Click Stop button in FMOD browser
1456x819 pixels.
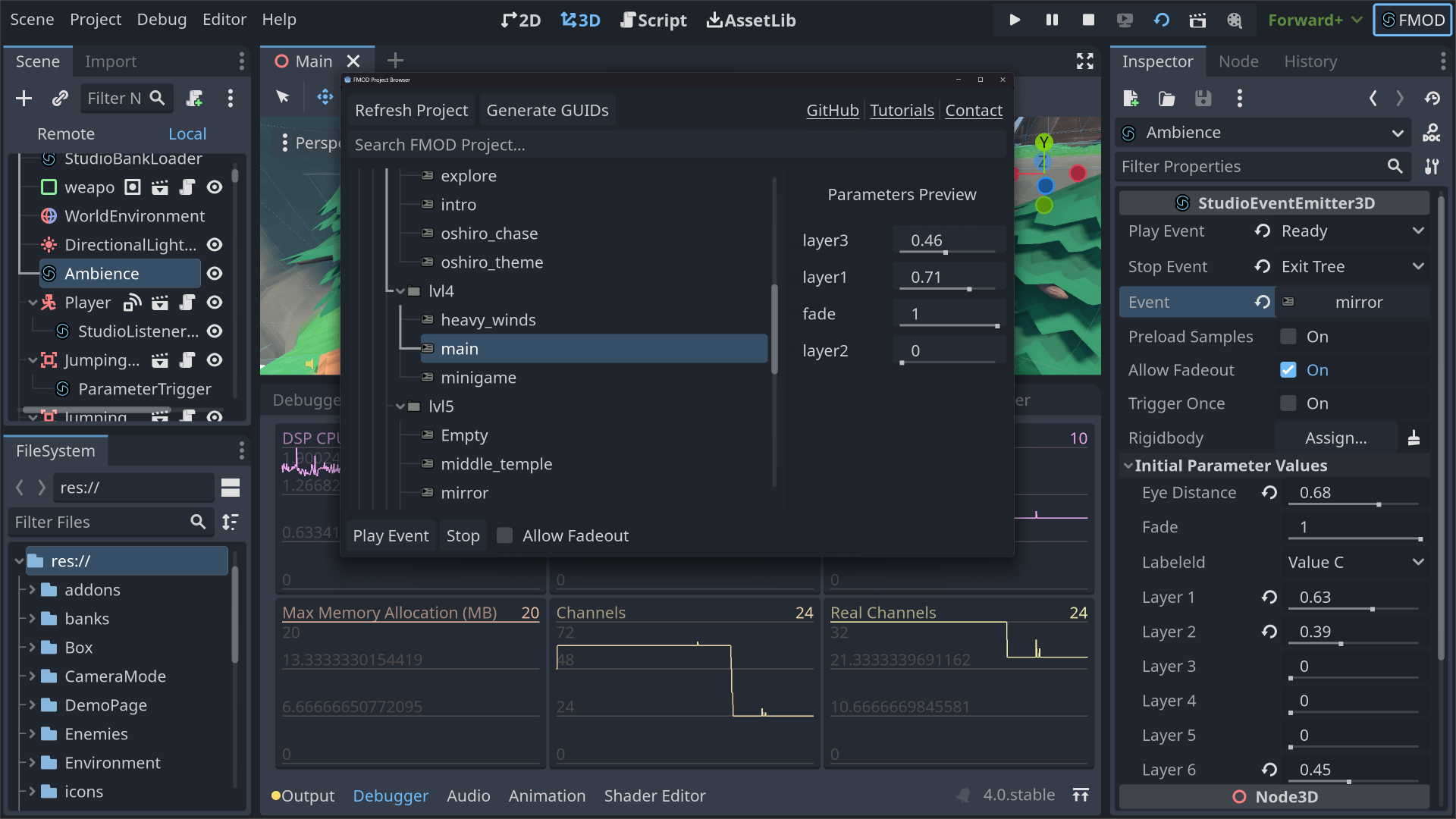click(463, 535)
